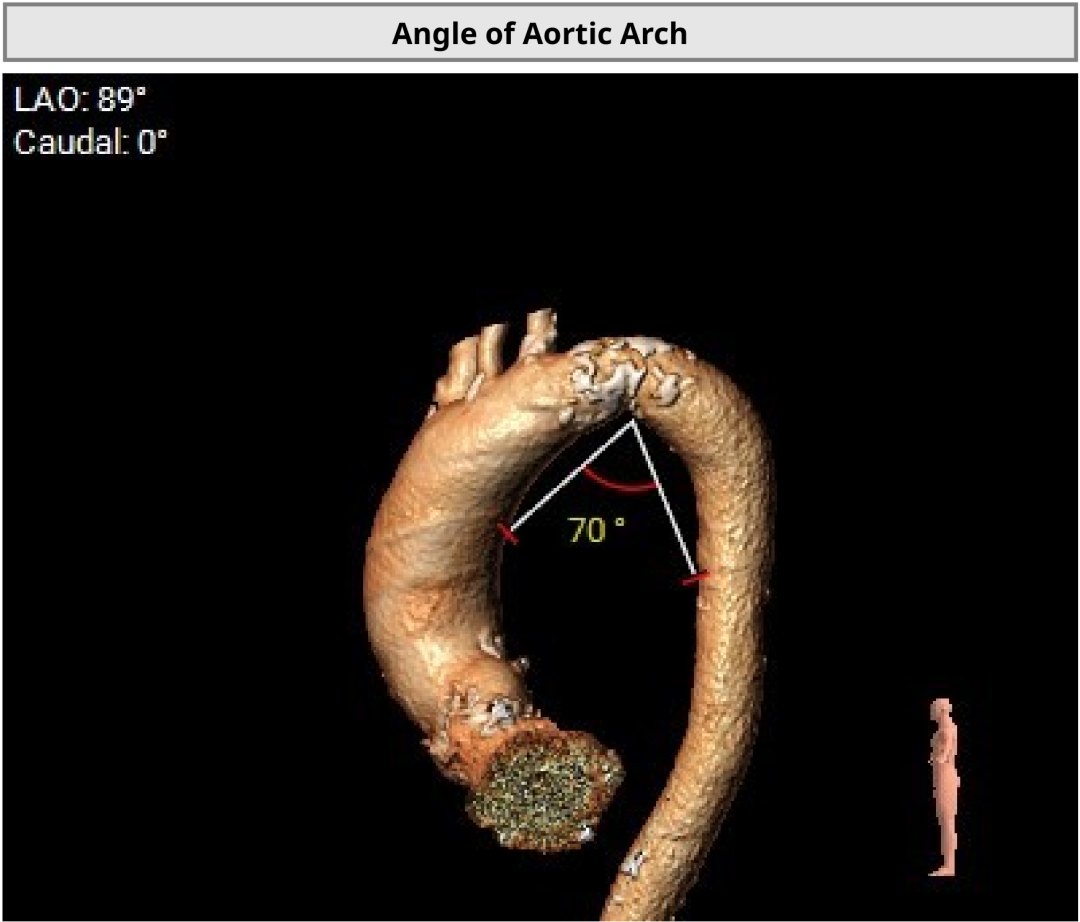The width and height of the screenshot is (1080, 922).
Task: Click the left red endpoint tick of the angle
Action: pyautogui.click(x=508, y=535)
